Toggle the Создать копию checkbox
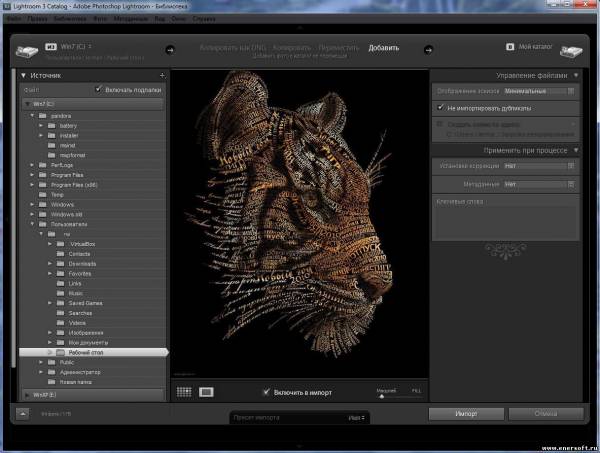This screenshot has height=453, width=600. point(440,124)
